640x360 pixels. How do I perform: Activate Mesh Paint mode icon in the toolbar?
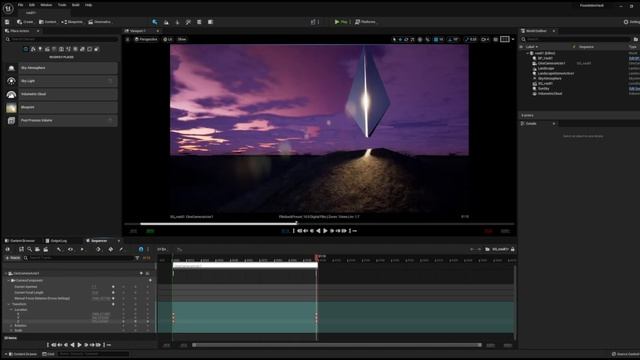(188, 22)
